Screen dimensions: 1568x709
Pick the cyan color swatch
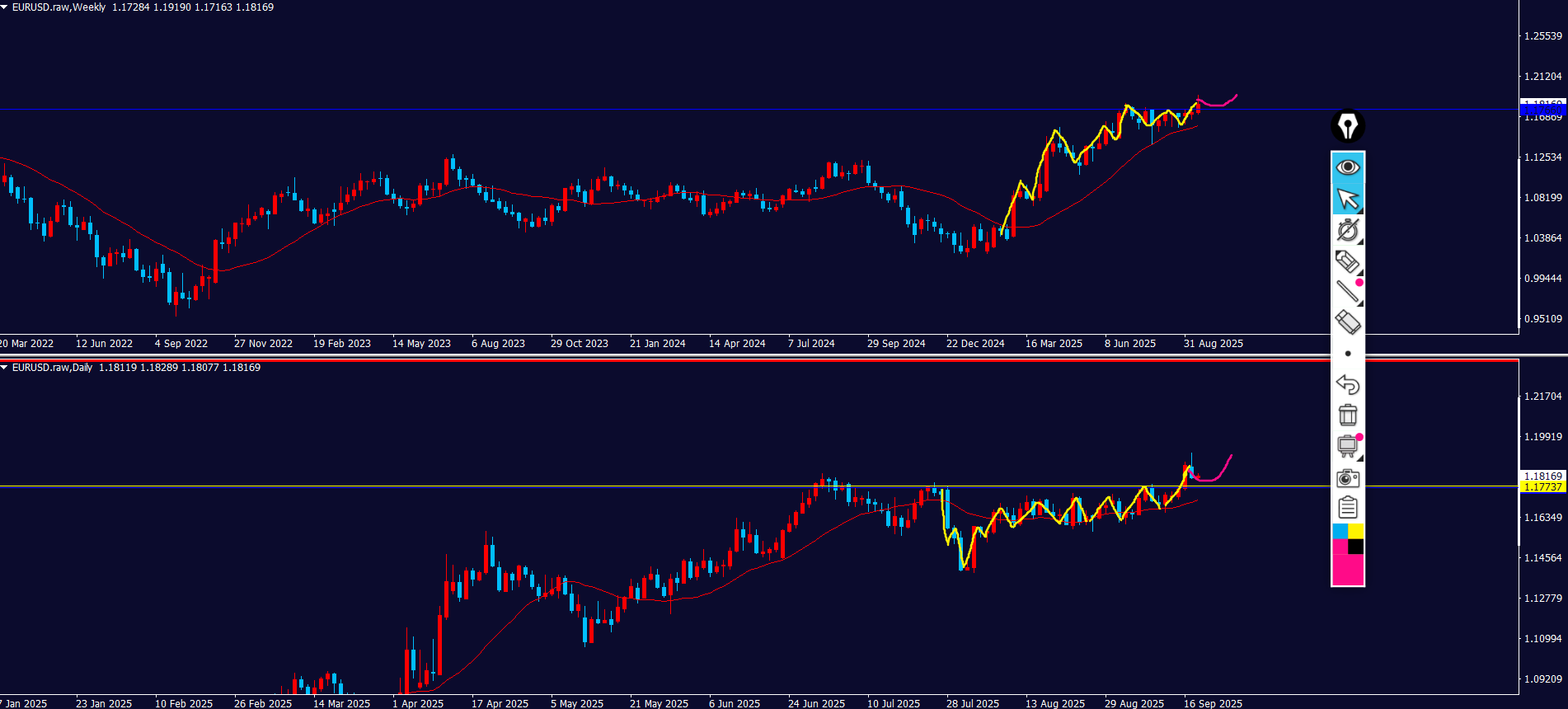tap(1340, 531)
